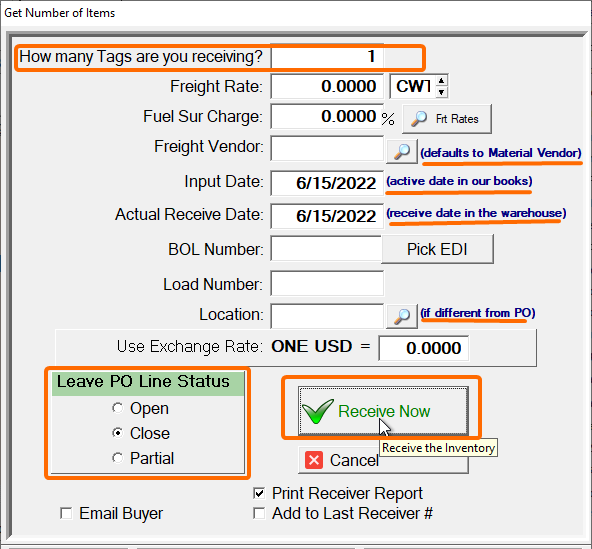This screenshot has width=592, height=549.
Task: Search Freight Vendor with the magnifier icon
Action: 402,151
